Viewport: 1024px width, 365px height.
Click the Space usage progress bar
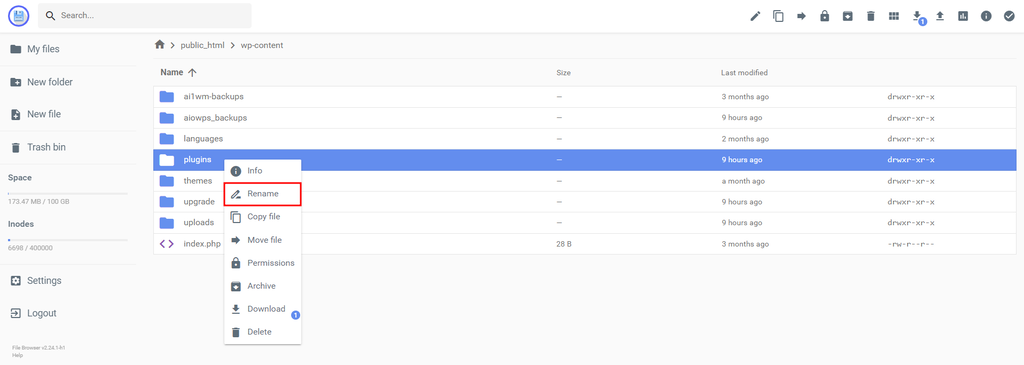coord(68,193)
